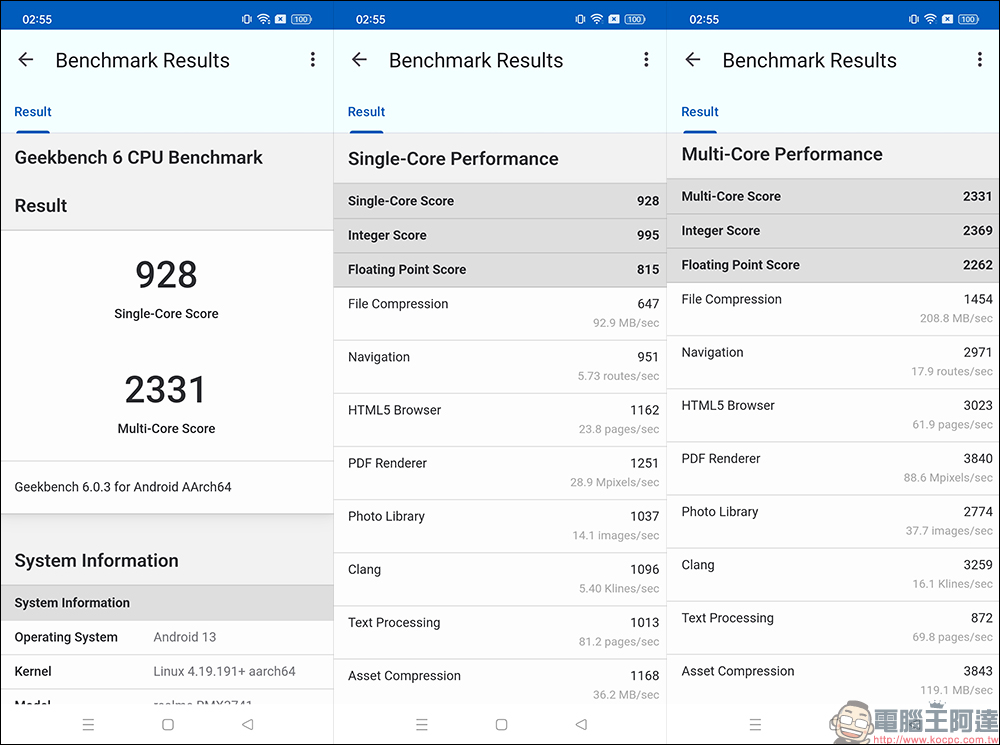Tap back arrow in left Geekbench screen
1000x745 pixels.
[26, 60]
